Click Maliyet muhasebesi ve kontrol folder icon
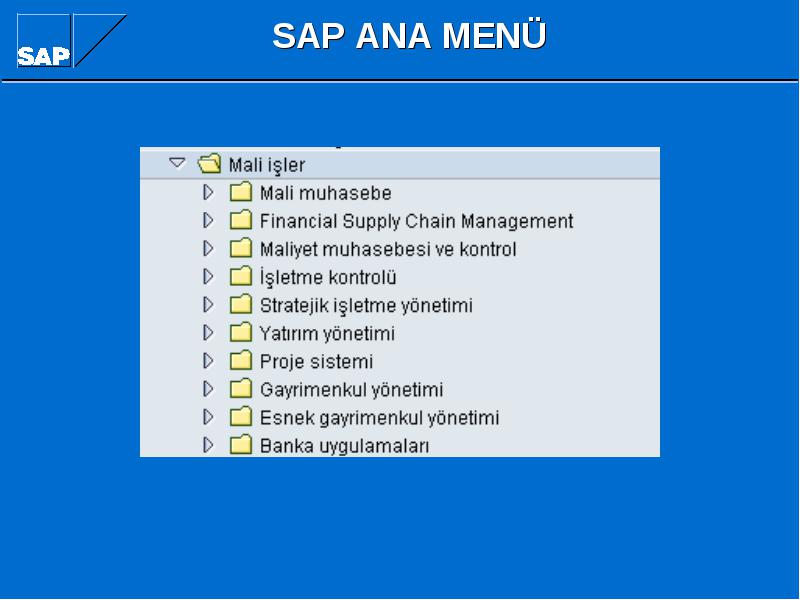800x600 pixels. 241,248
